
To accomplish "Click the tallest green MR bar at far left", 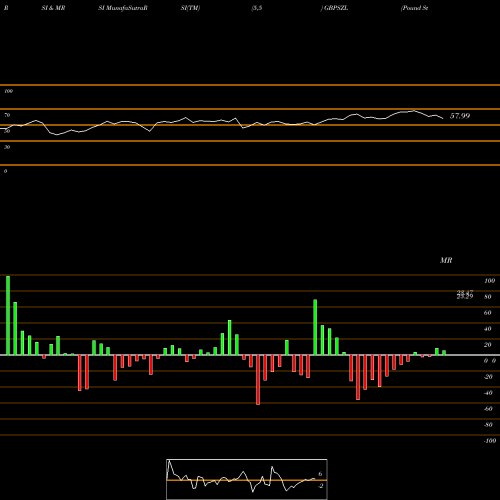I will point(8,315).
